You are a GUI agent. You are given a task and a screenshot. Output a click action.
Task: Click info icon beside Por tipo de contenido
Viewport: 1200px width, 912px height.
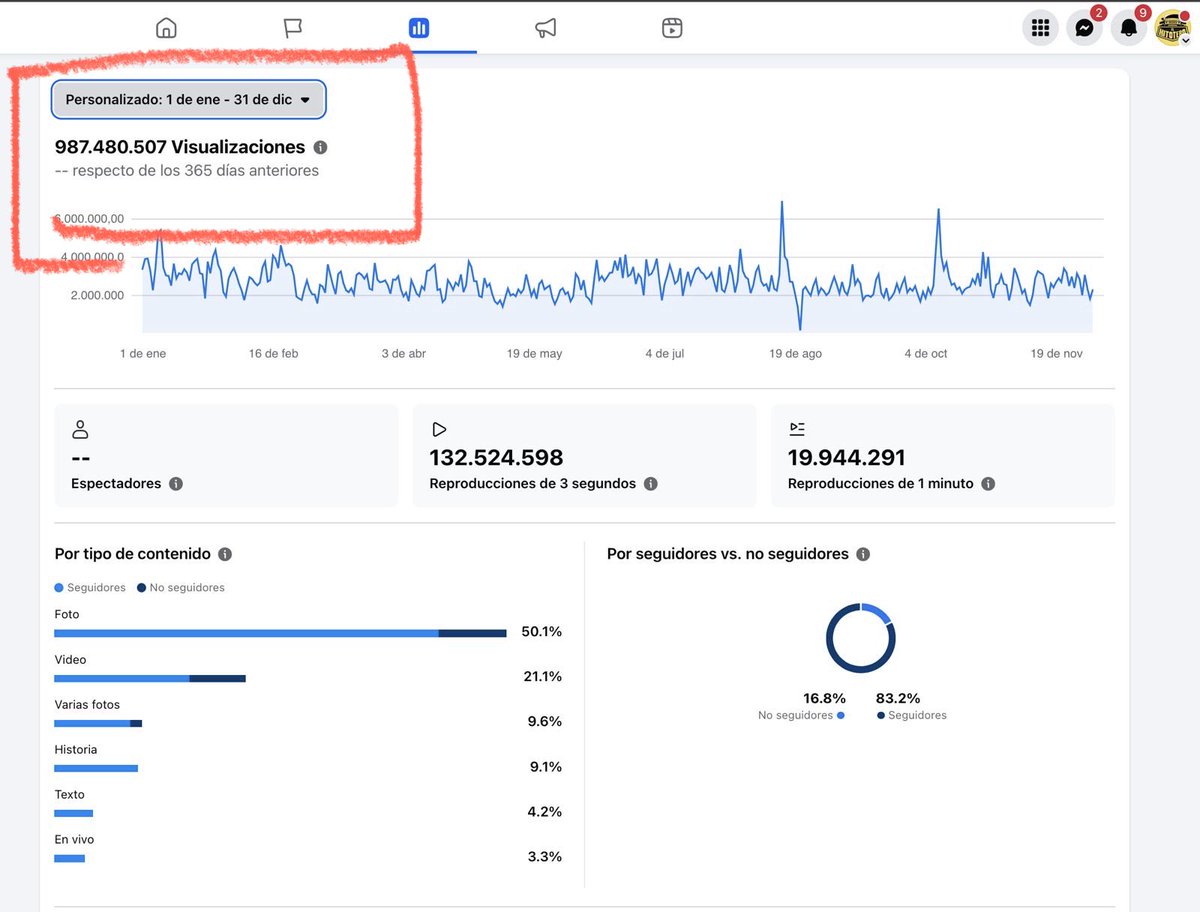(x=225, y=554)
